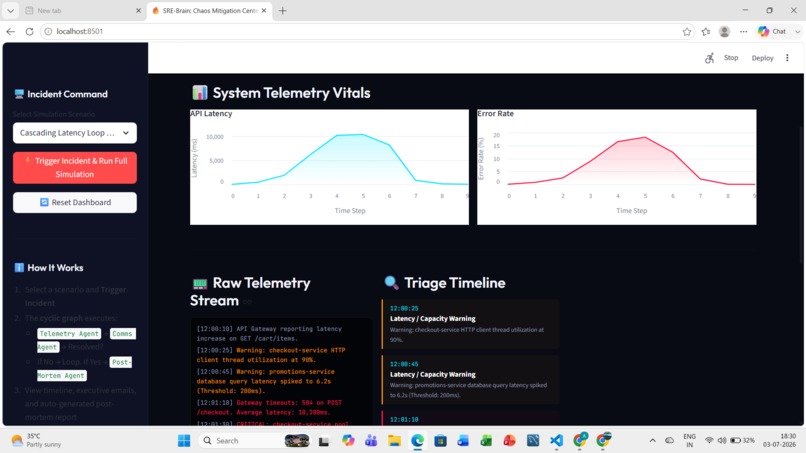This screenshot has width=806, height=453.
Task: Select the 12:00:25 triage timeline entry
Action: (x=470, y=324)
